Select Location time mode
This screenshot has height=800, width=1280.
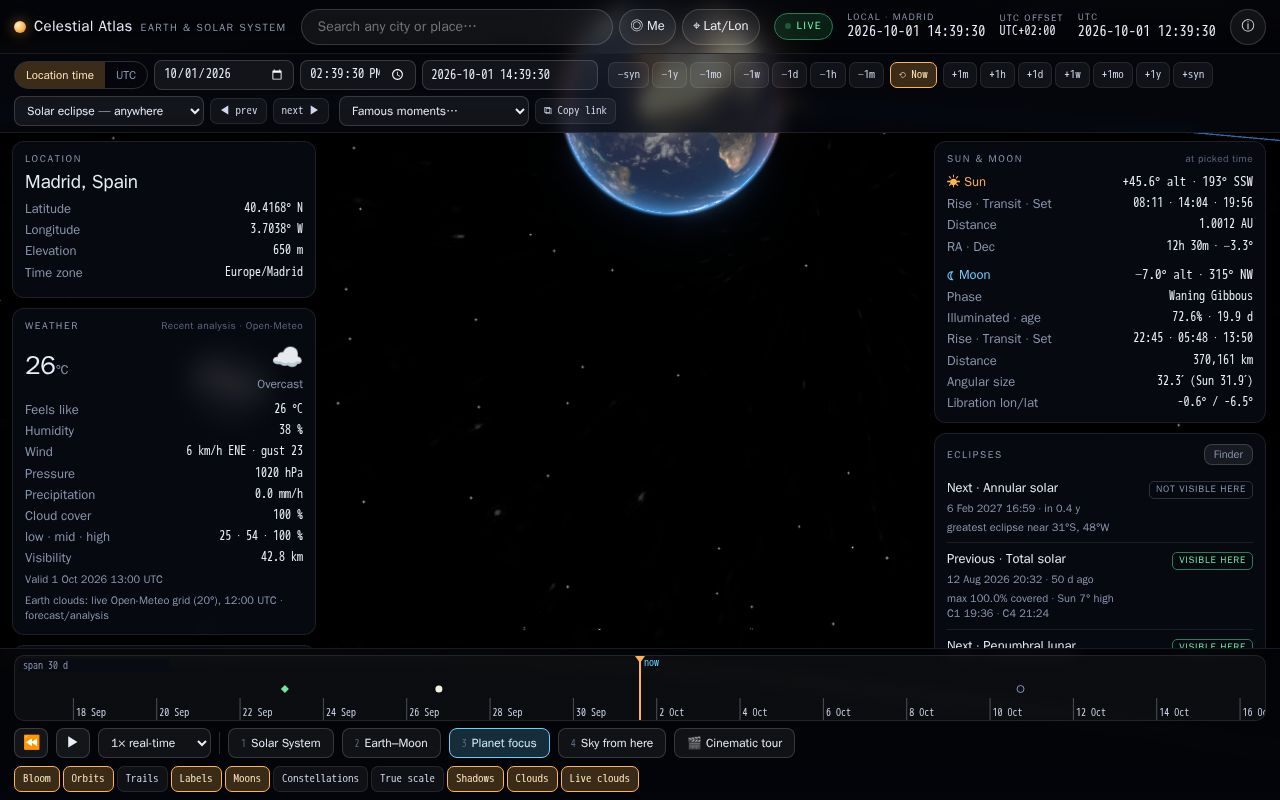(x=60, y=75)
